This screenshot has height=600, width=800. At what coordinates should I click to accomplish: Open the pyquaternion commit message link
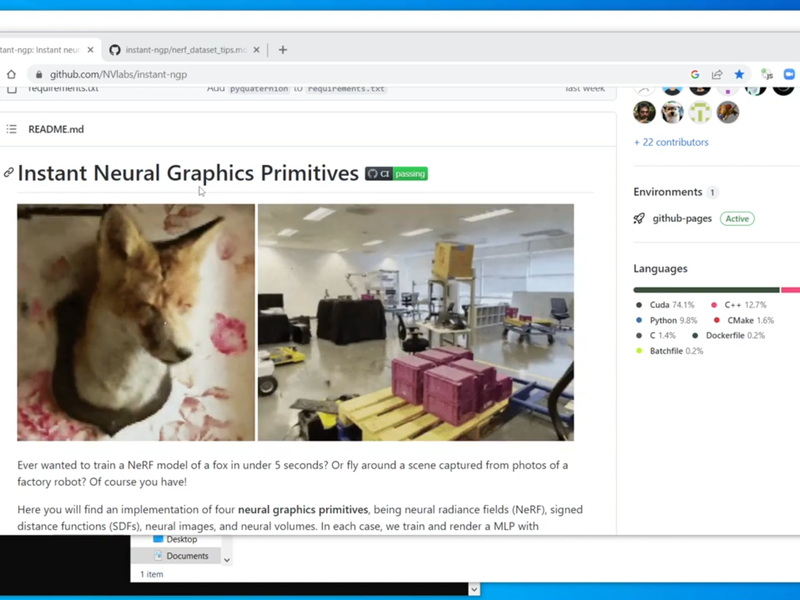tap(296, 89)
